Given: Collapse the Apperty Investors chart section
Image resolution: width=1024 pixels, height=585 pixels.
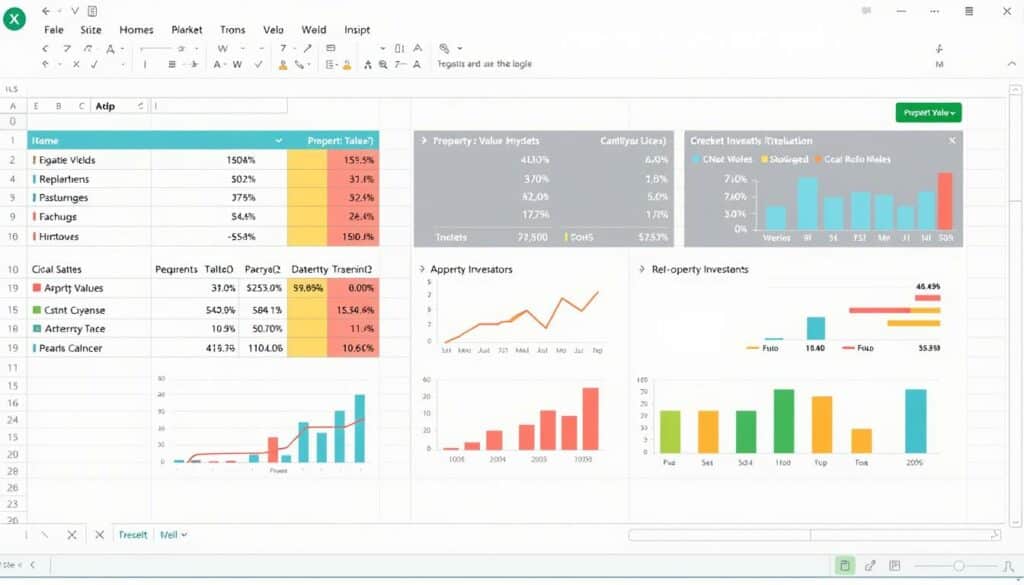Looking at the screenshot, I should (x=421, y=269).
